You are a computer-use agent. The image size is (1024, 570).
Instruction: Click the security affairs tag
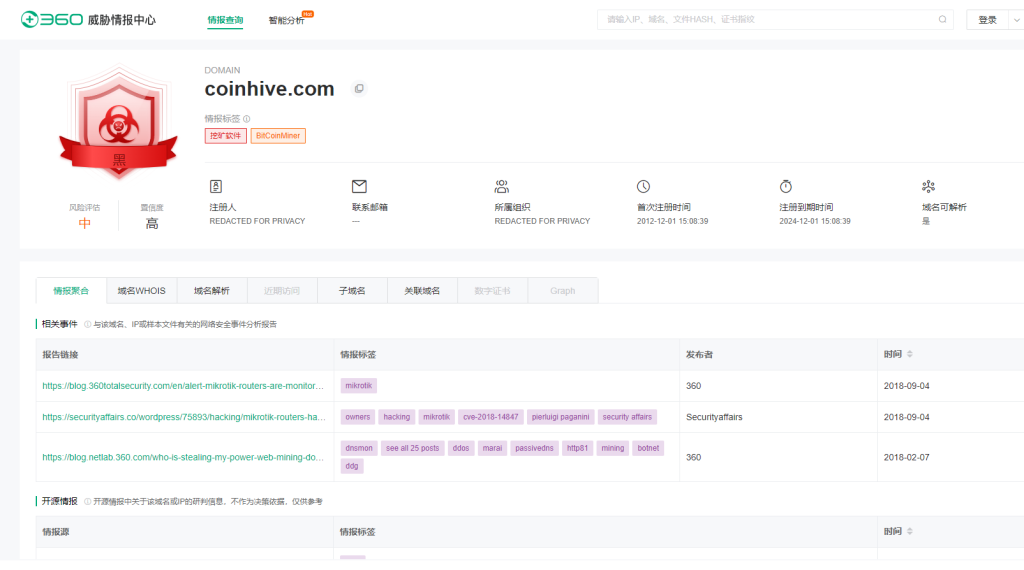[627, 417]
